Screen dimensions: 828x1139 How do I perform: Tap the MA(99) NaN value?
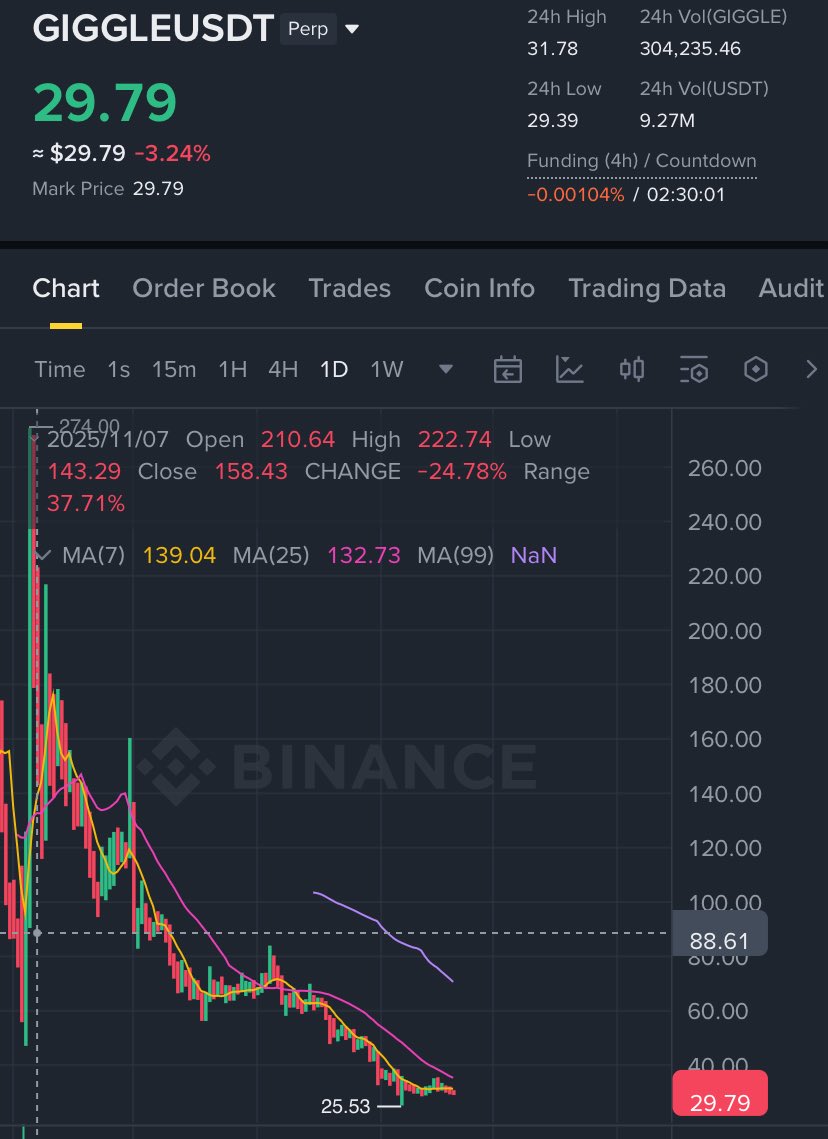tap(534, 556)
